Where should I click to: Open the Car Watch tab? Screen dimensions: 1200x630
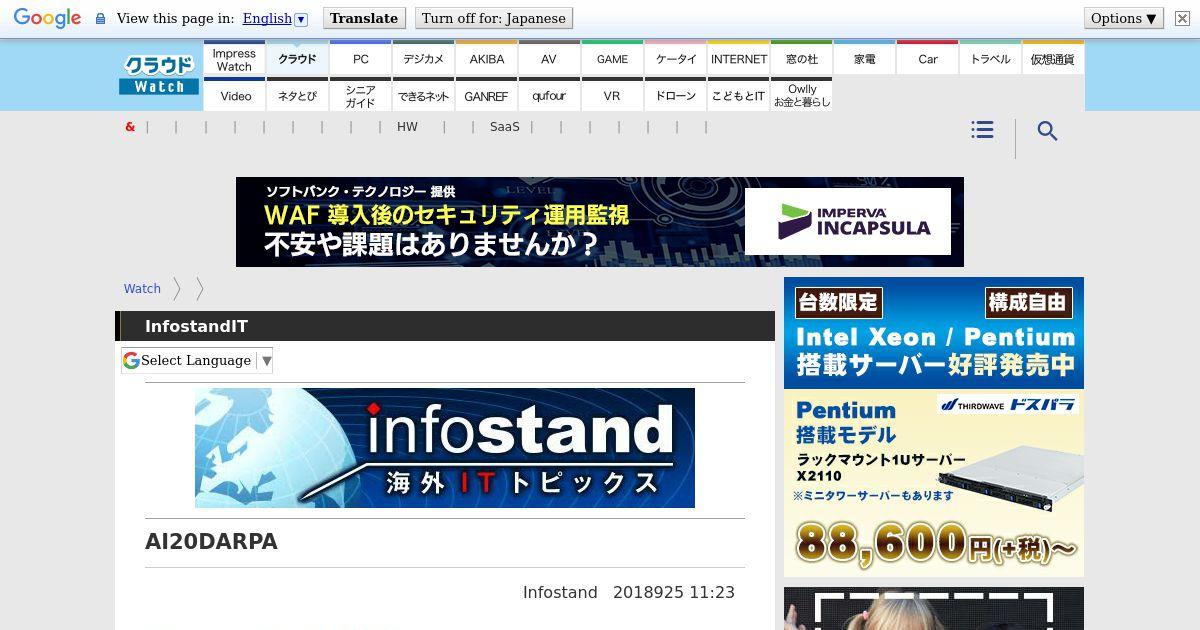(928, 59)
